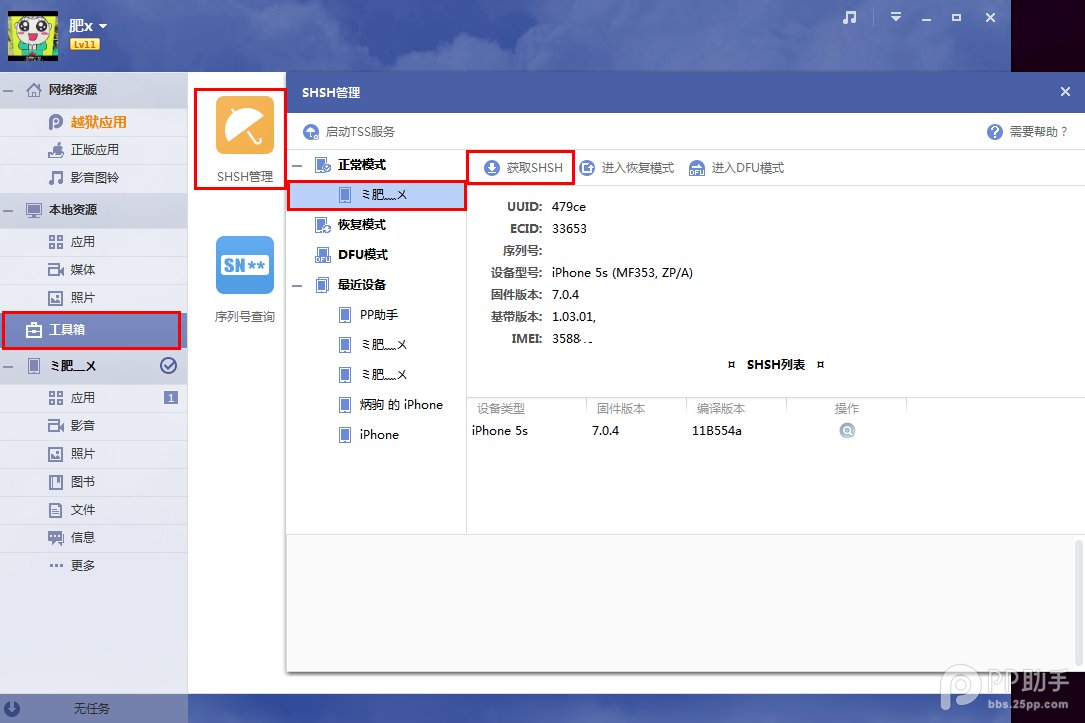This screenshot has width=1085, height=723.
Task: Click the magnifier icon under 操作 column
Action: click(x=847, y=429)
